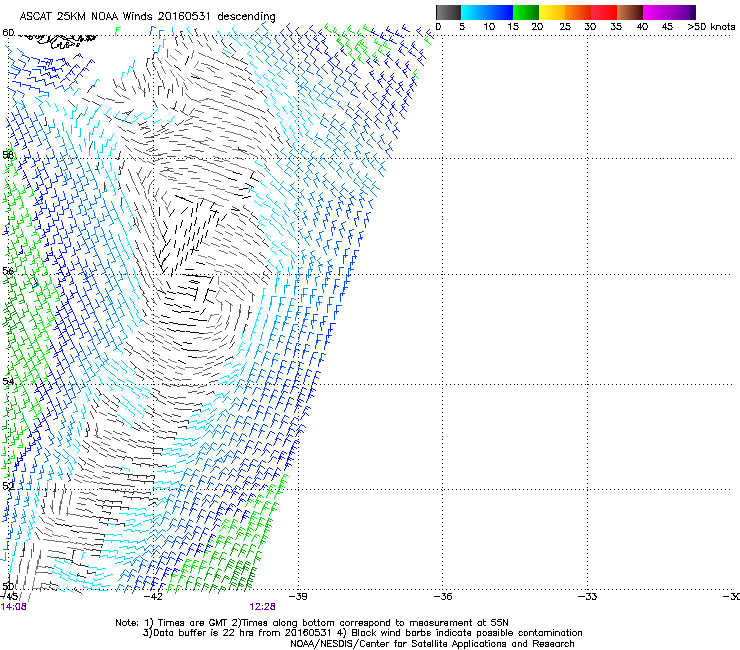The width and height of the screenshot is (740, 650).
Task: Click the cyan-blue 5-15 knots legend swatch
Action: click(487, 12)
